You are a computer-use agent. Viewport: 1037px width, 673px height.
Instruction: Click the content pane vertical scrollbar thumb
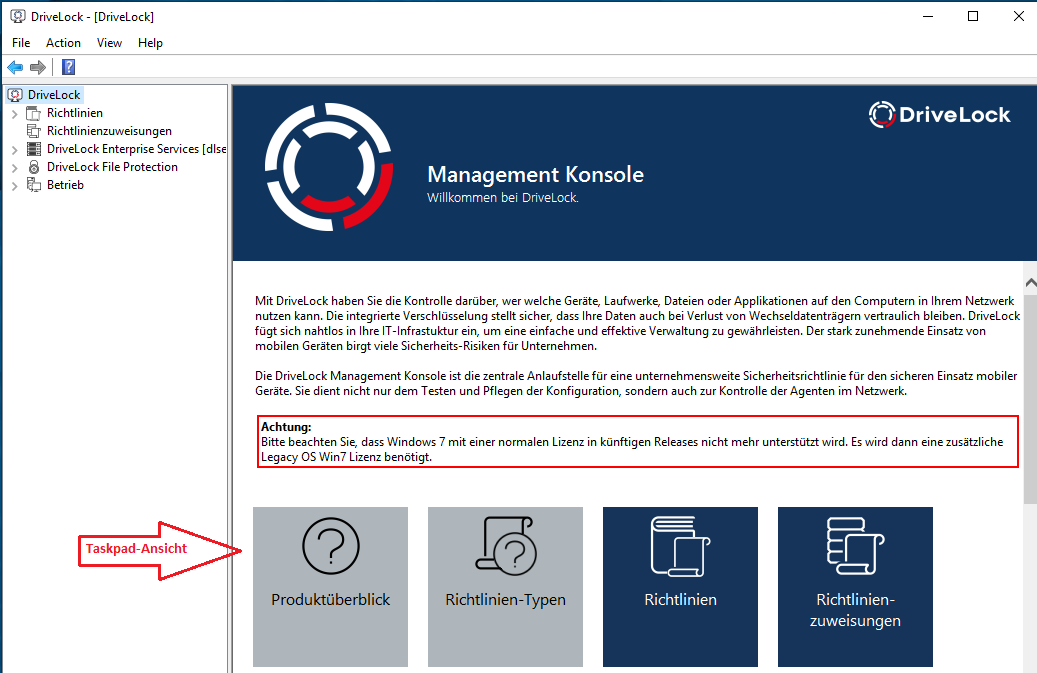[x=1030, y=397]
